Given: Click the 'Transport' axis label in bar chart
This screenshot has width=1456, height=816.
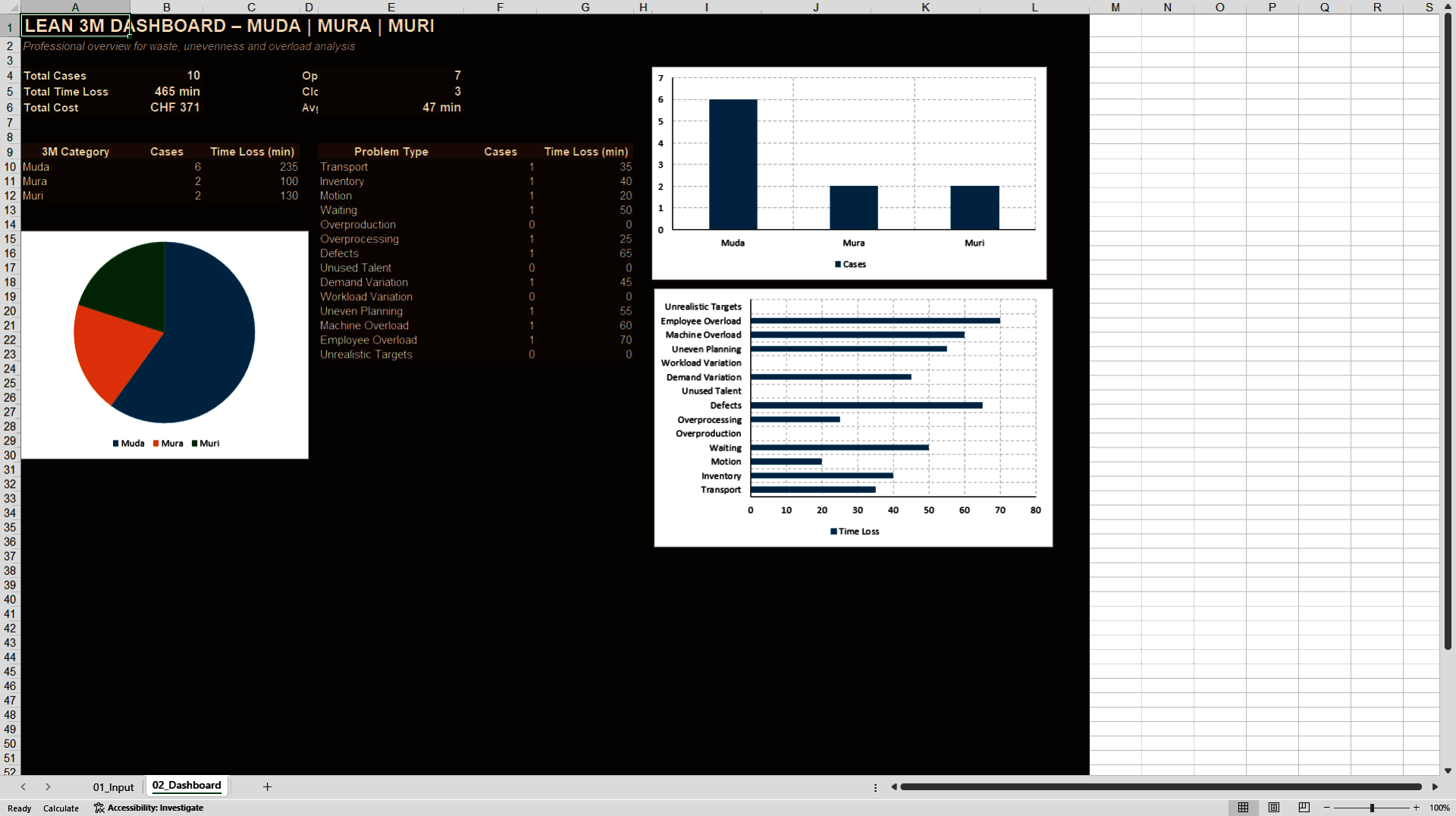Looking at the screenshot, I should [720, 490].
